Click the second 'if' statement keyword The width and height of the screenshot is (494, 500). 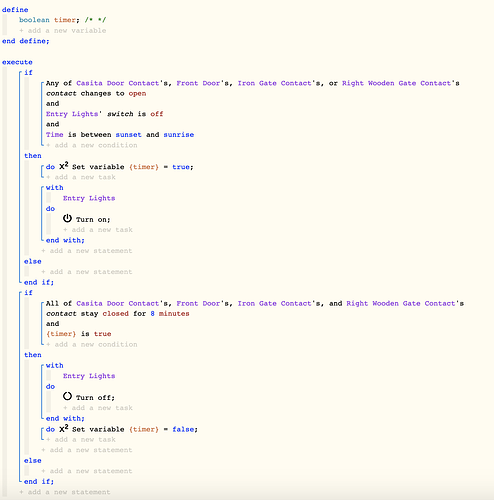point(28,293)
